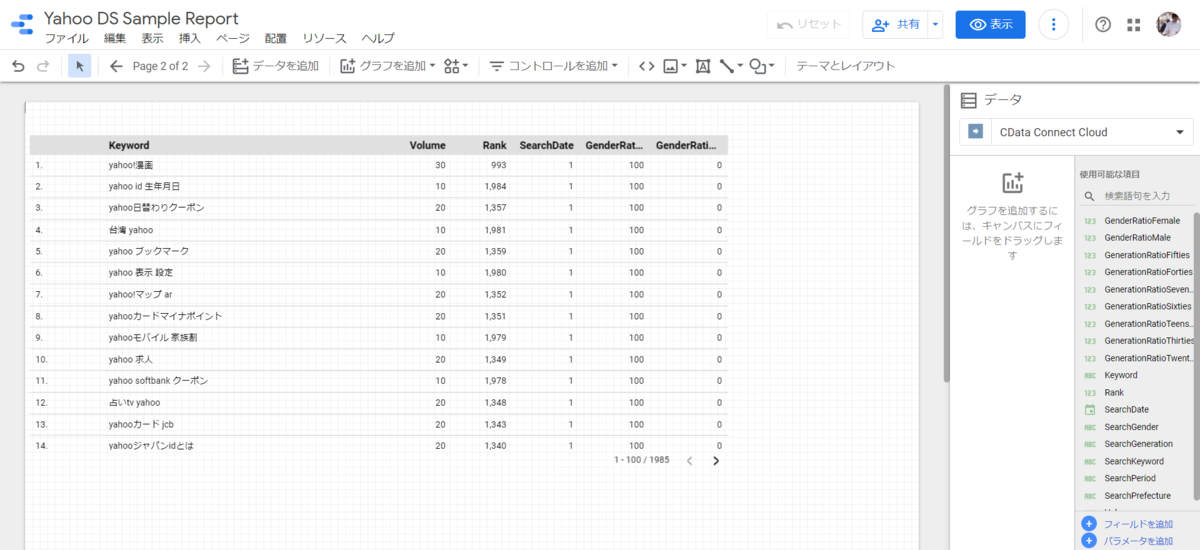Open the ページ menu

233,39
